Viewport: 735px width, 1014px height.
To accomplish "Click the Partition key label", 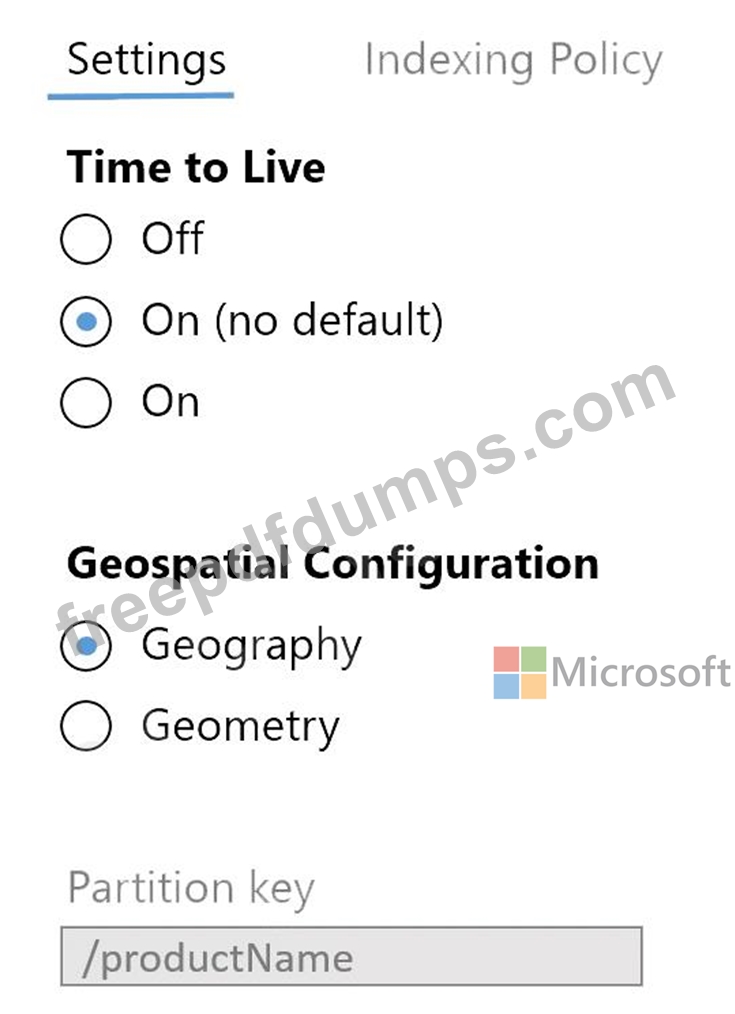I will pos(190,888).
